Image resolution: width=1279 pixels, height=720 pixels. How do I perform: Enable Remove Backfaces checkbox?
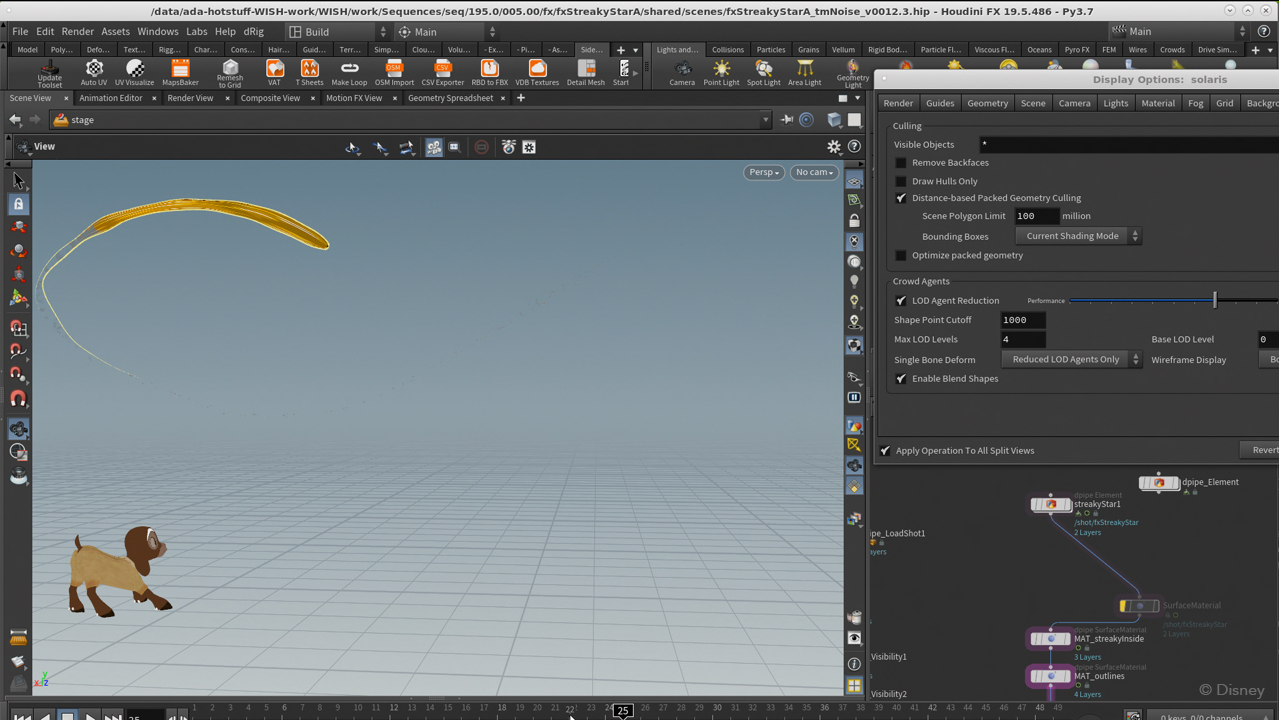pos(901,163)
